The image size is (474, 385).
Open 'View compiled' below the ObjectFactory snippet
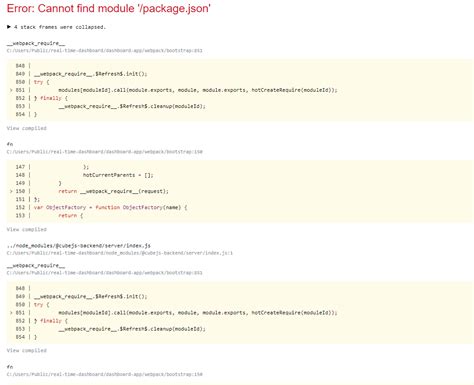pyautogui.click(x=27, y=229)
